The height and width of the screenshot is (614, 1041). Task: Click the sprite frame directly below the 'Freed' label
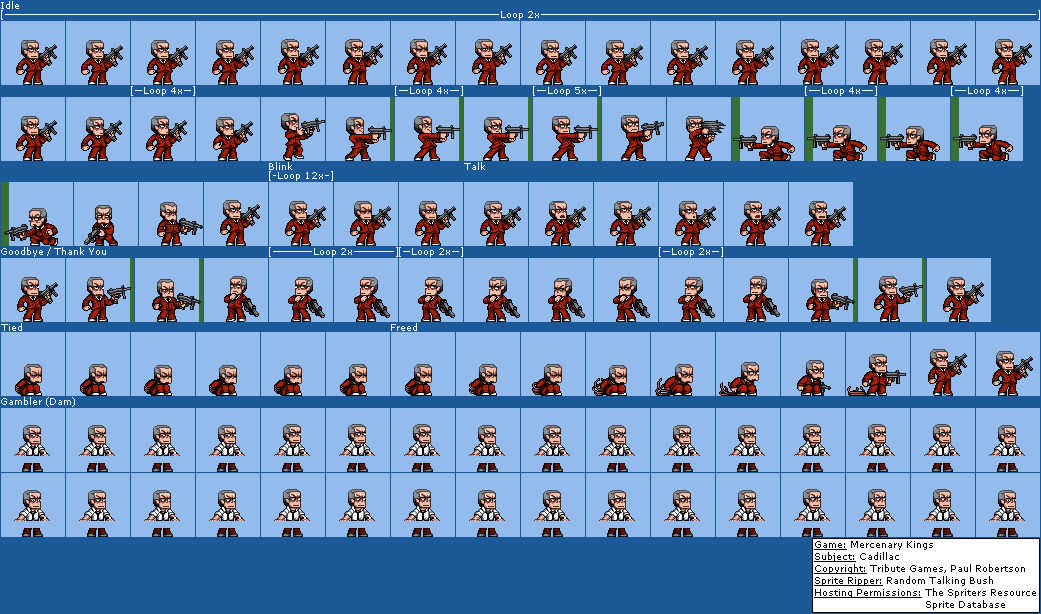423,364
